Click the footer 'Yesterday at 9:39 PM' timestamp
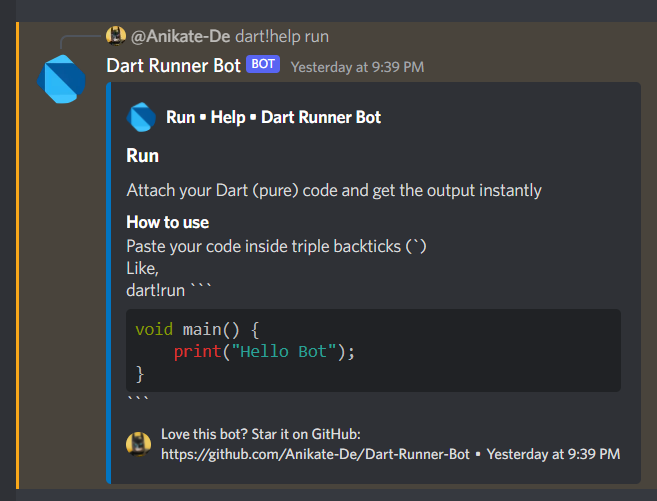This screenshot has width=657, height=501. click(x=554, y=455)
